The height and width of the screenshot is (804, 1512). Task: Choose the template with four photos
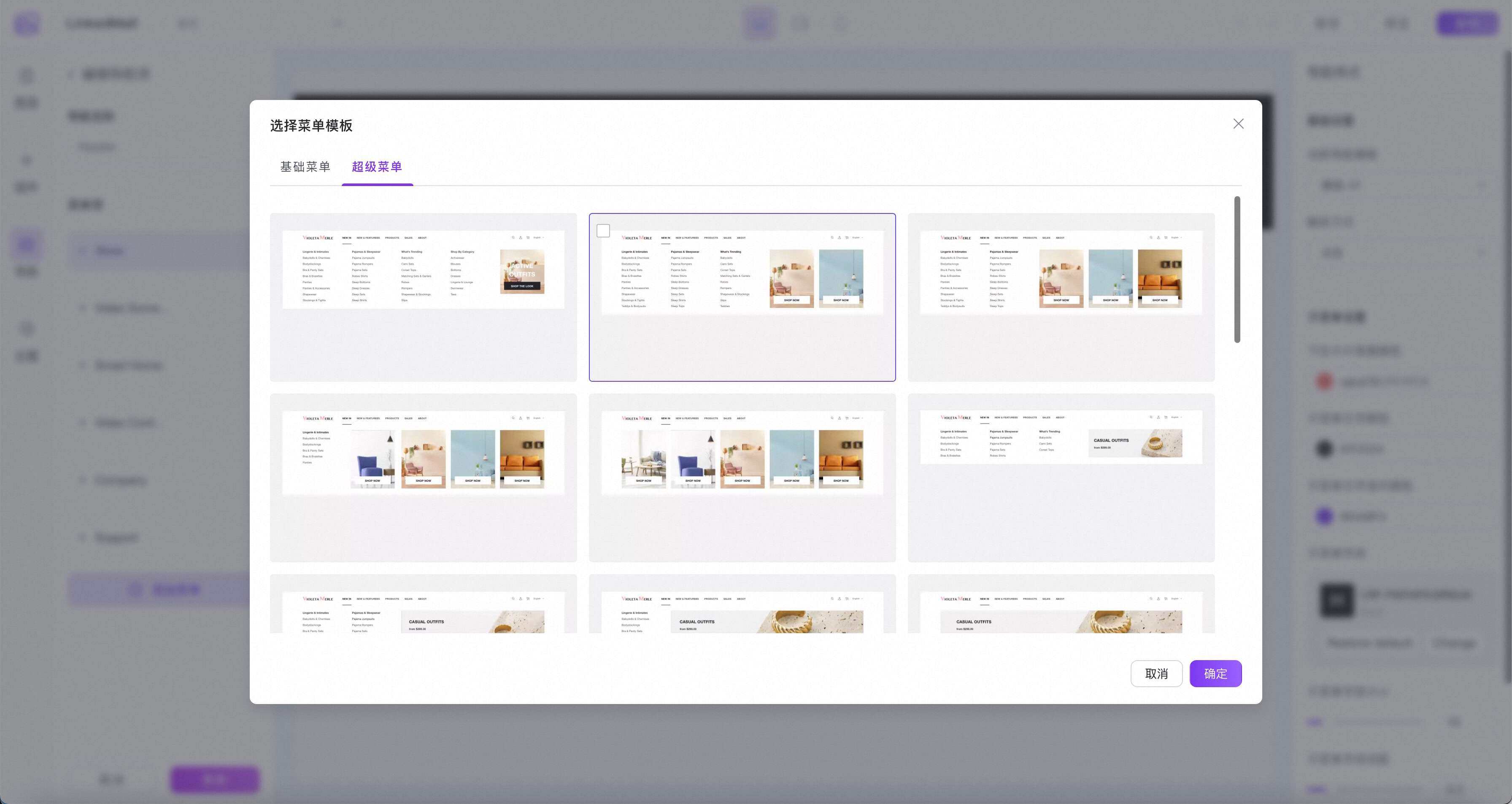click(x=423, y=477)
